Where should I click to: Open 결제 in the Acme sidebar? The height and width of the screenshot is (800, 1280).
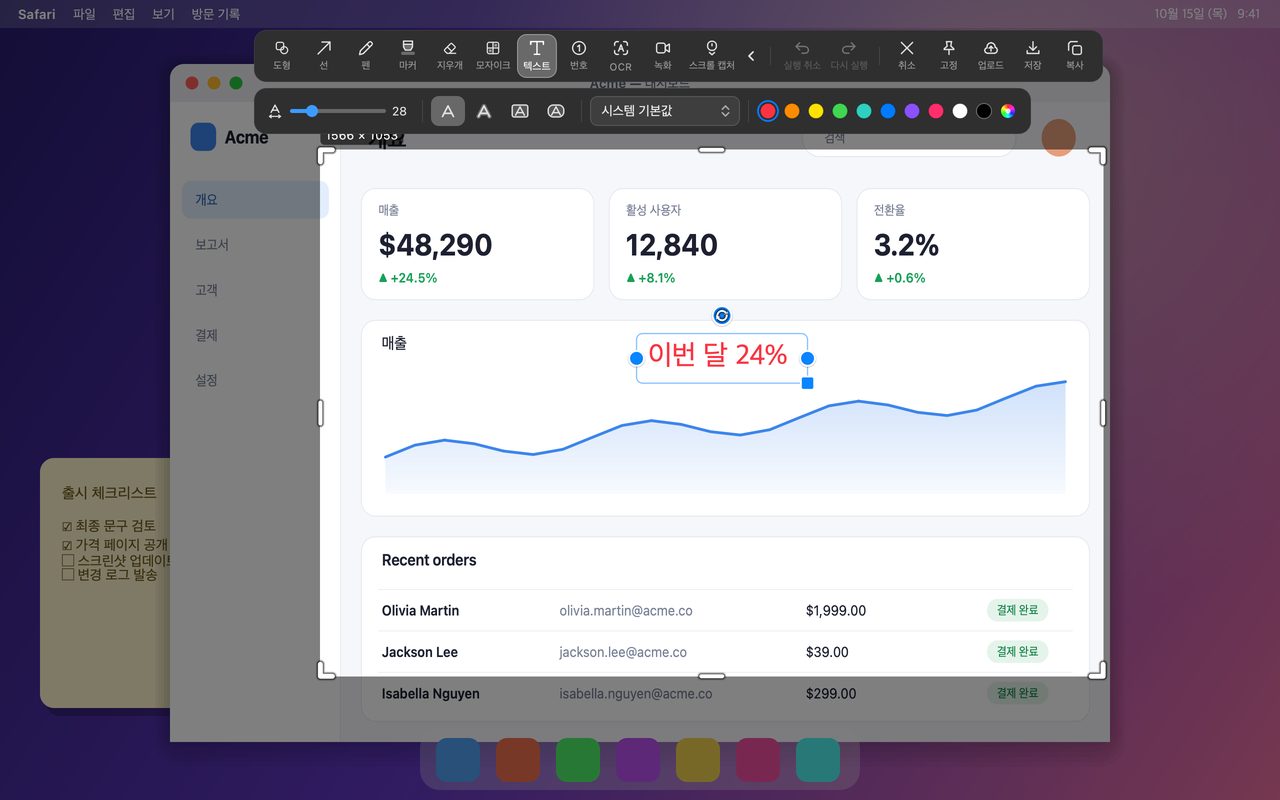click(255, 335)
